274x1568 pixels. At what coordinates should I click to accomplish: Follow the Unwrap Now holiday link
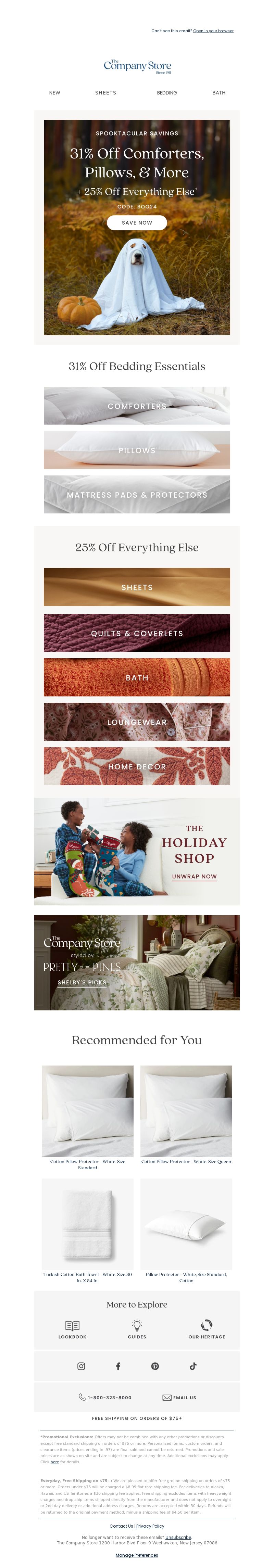194,877
